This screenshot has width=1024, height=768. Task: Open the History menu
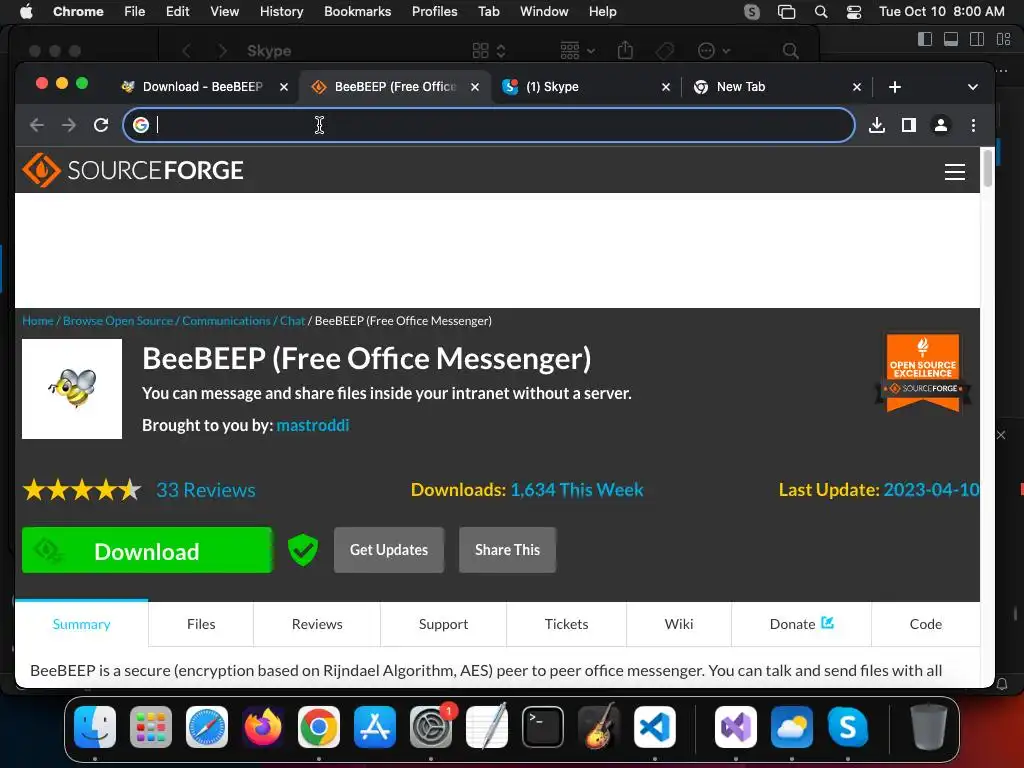click(x=281, y=12)
